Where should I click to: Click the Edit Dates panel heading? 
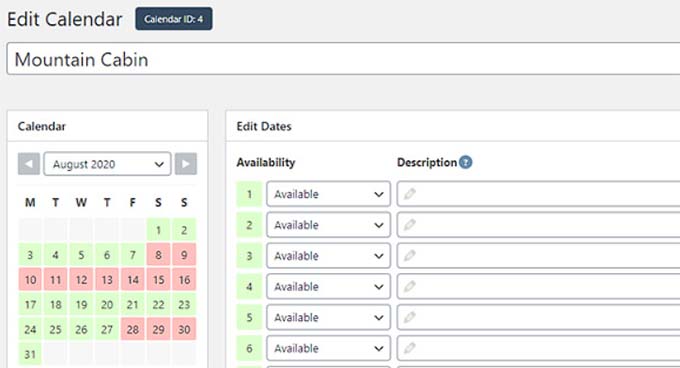[264, 127]
